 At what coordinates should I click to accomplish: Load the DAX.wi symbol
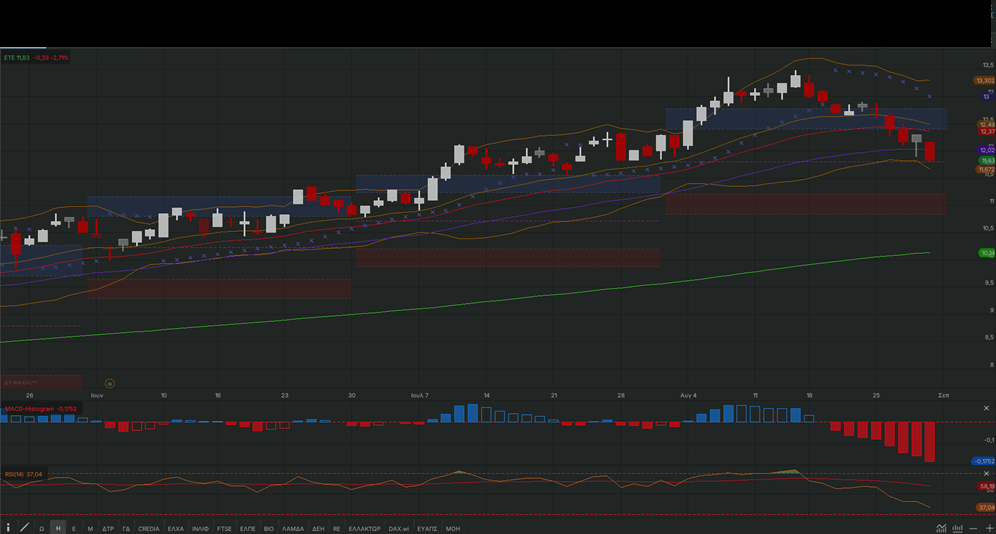click(x=399, y=528)
